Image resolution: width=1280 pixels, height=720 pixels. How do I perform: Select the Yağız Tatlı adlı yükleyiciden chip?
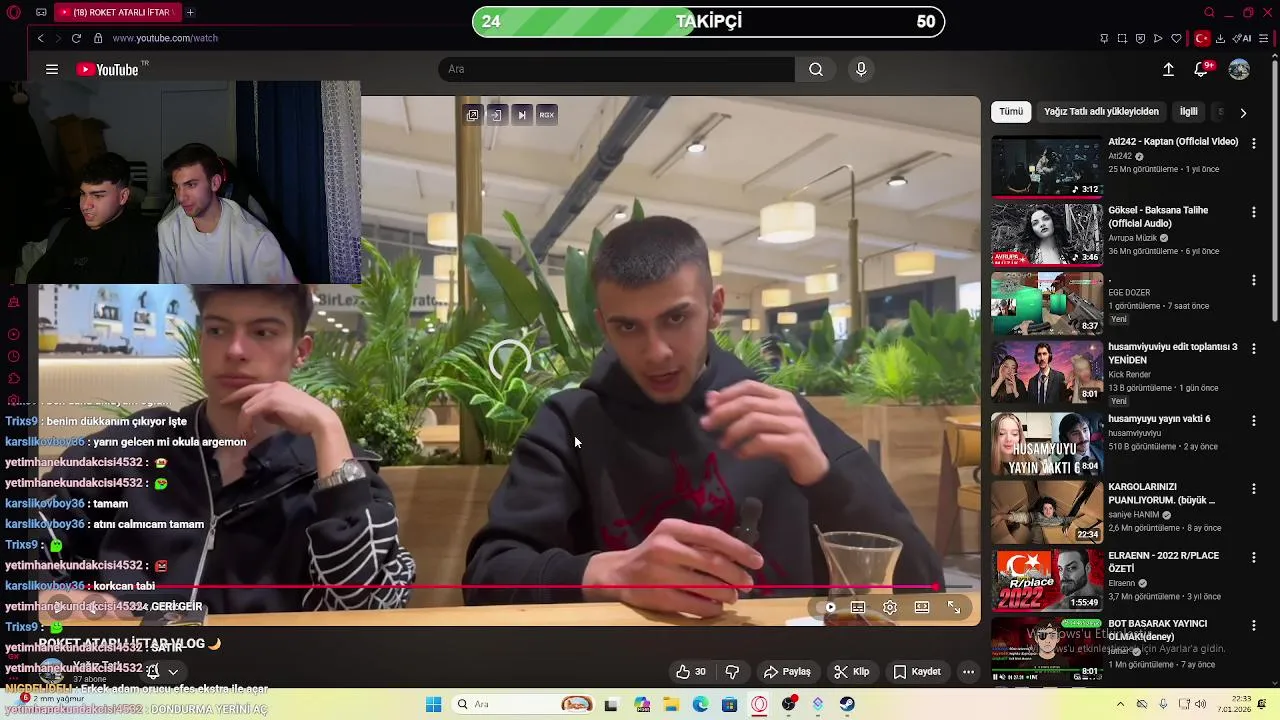1101,112
